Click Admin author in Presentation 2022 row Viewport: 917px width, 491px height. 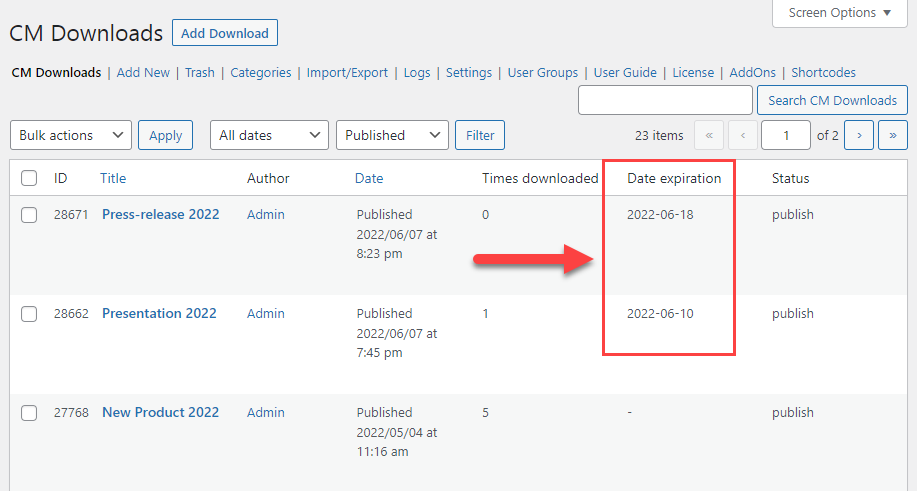coord(266,313)
